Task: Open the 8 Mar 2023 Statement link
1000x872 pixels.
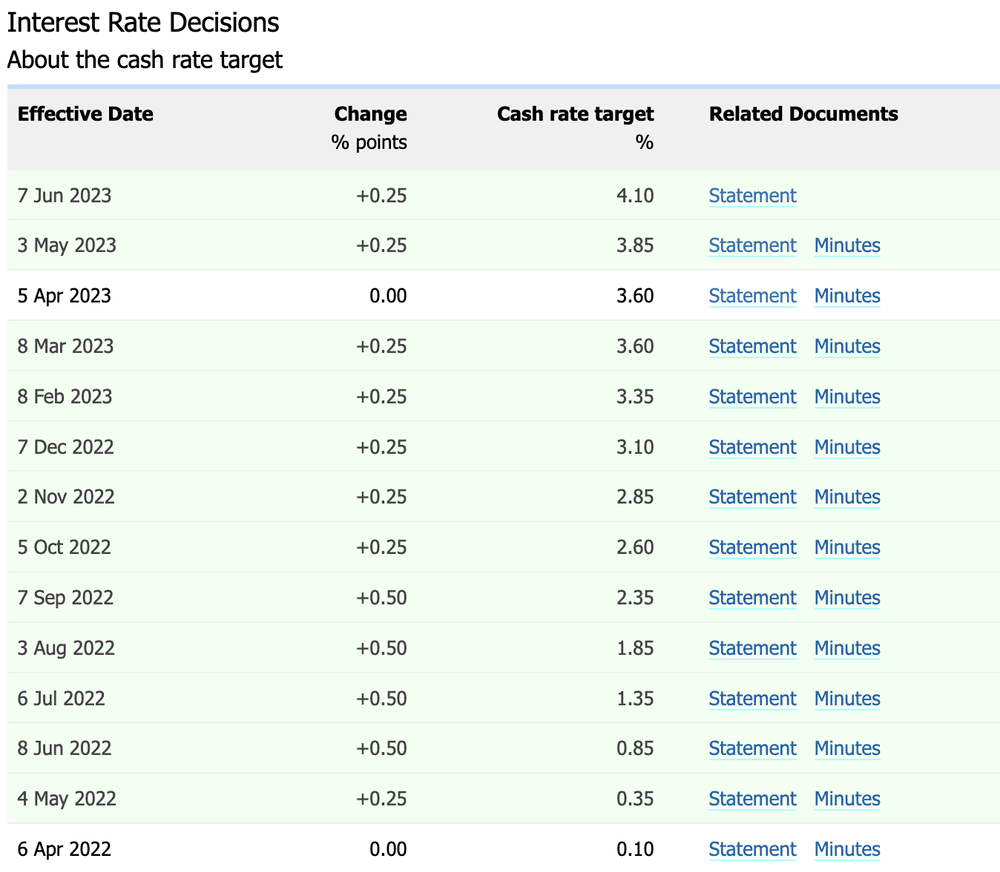Action: click(x=753, y=346)
